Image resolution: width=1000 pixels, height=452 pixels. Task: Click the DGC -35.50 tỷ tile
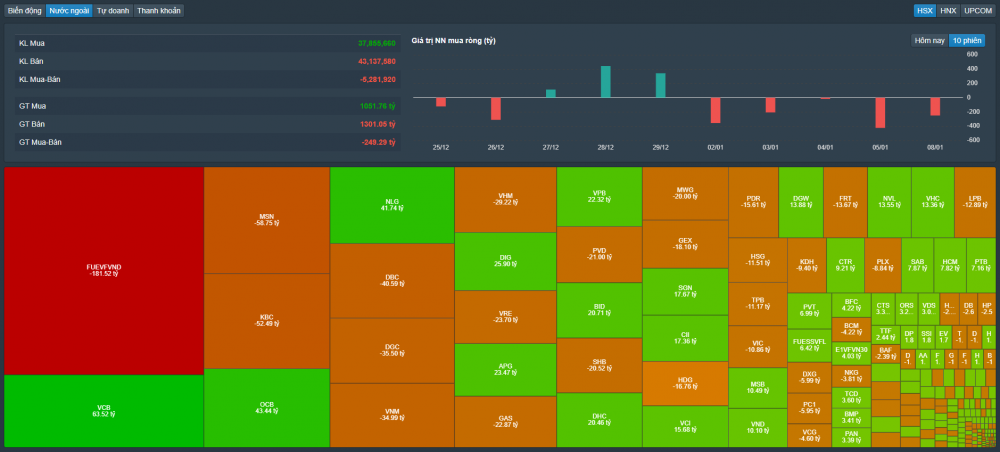coord(392,351)
